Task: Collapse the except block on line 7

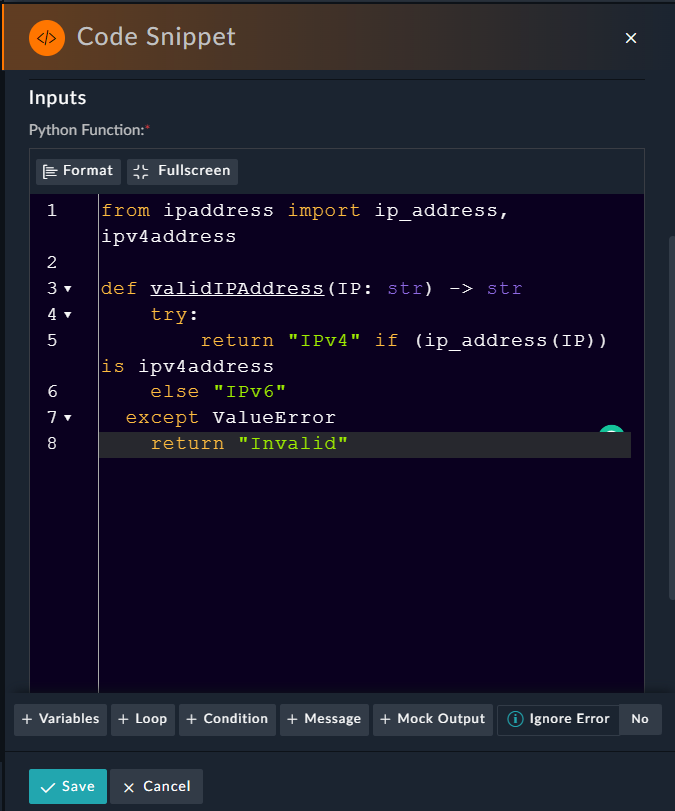Action: tap(68, 418)
